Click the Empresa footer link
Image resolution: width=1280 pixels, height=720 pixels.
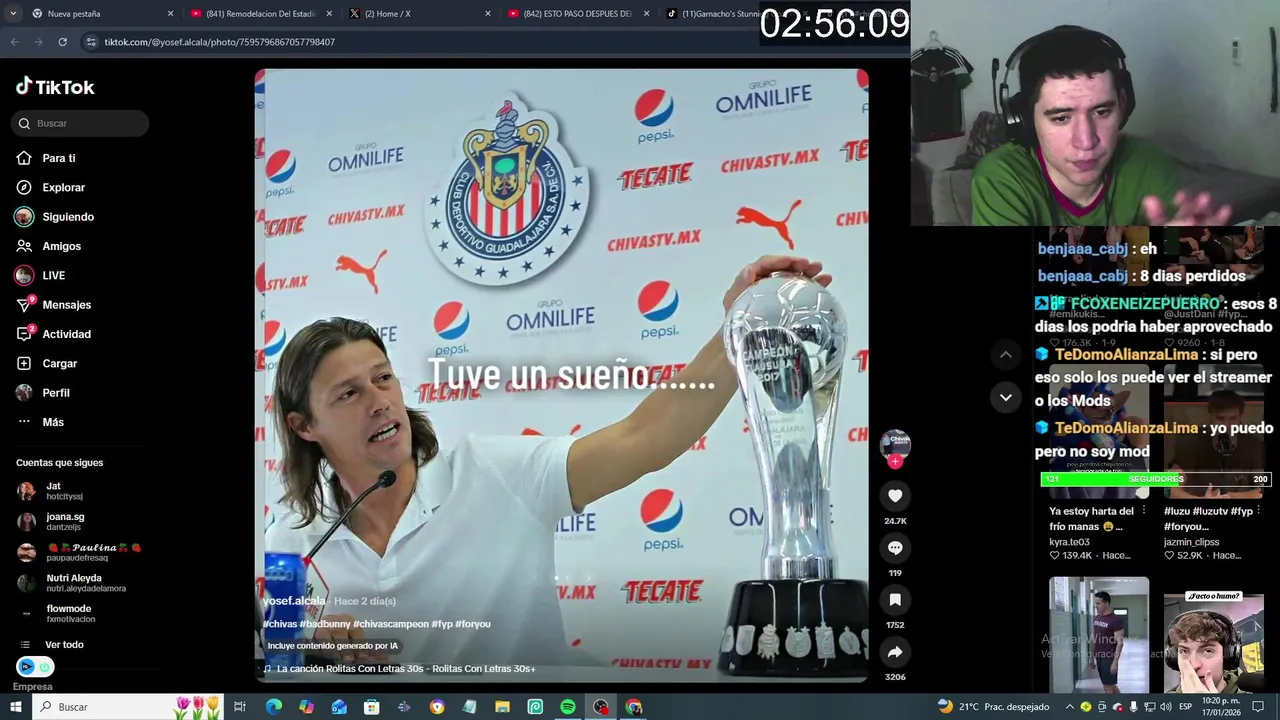(32, 687)
